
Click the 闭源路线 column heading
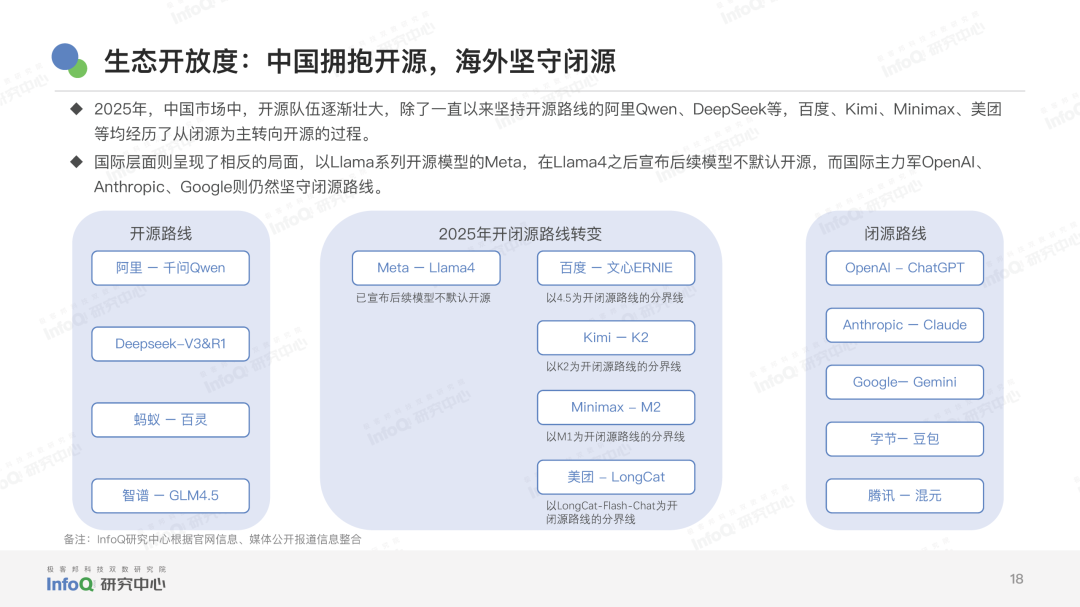[x=895, y=234]
